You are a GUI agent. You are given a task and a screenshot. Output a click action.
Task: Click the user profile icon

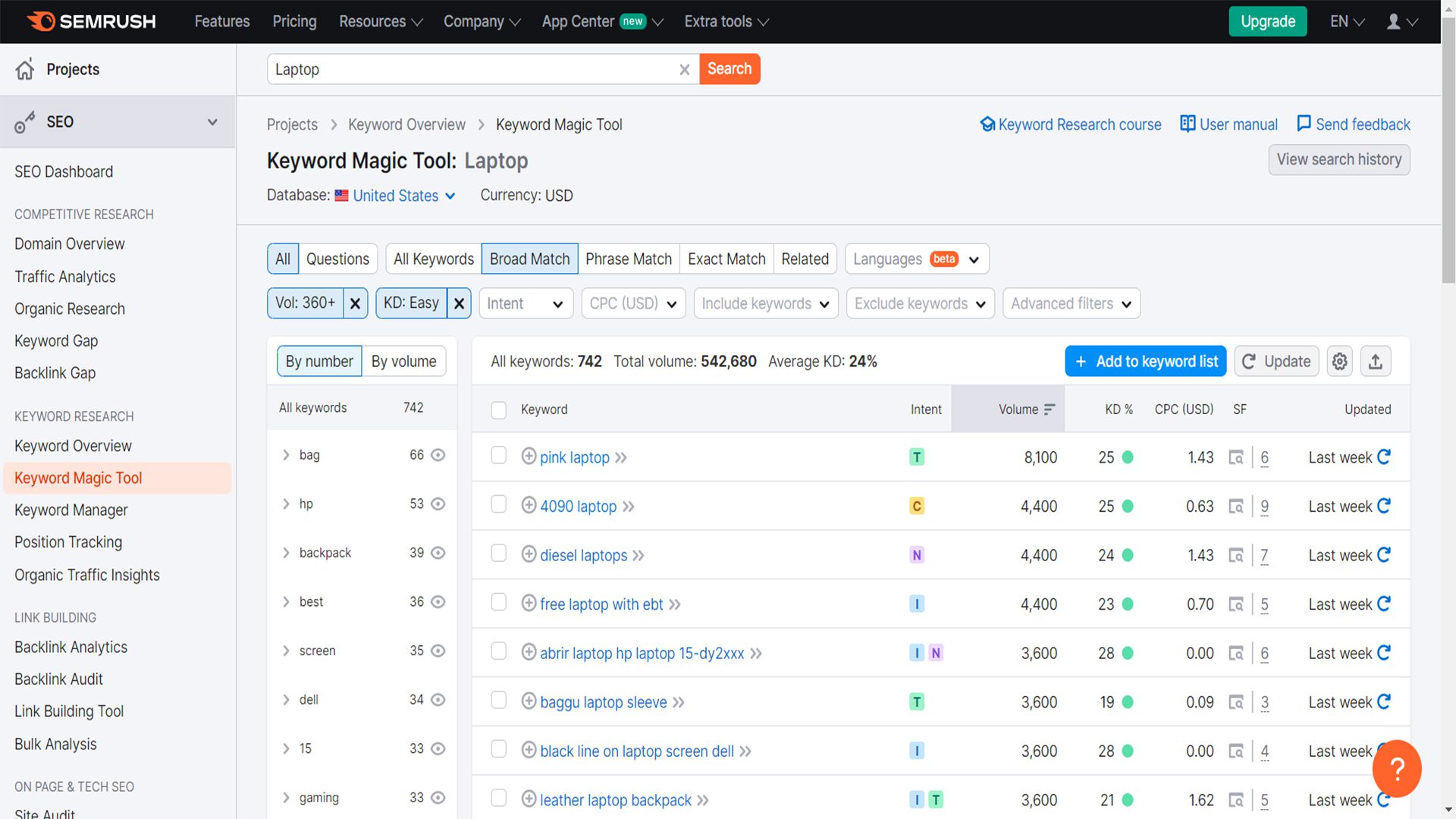point(1394,22)
